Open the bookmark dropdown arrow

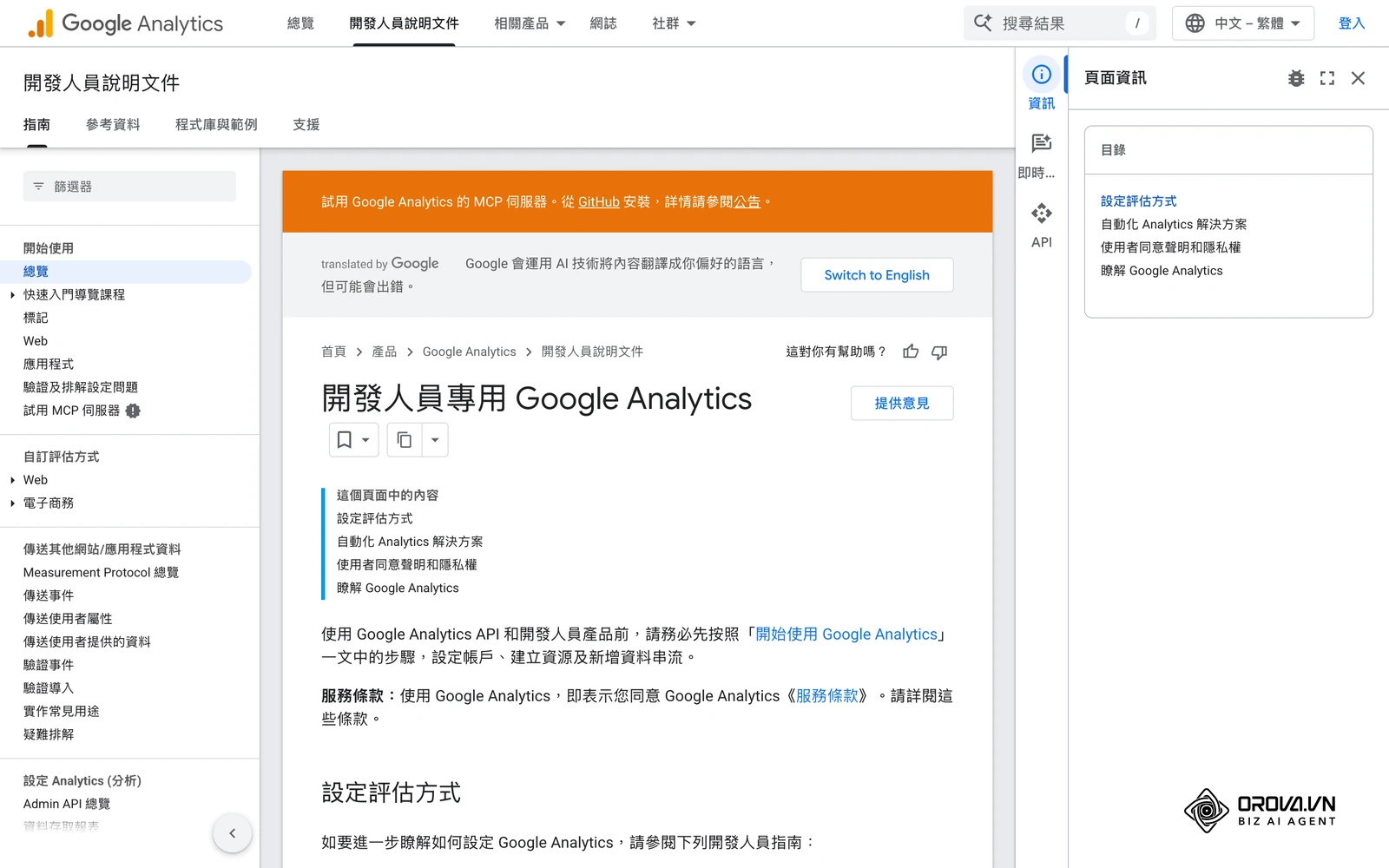point(365,440)
